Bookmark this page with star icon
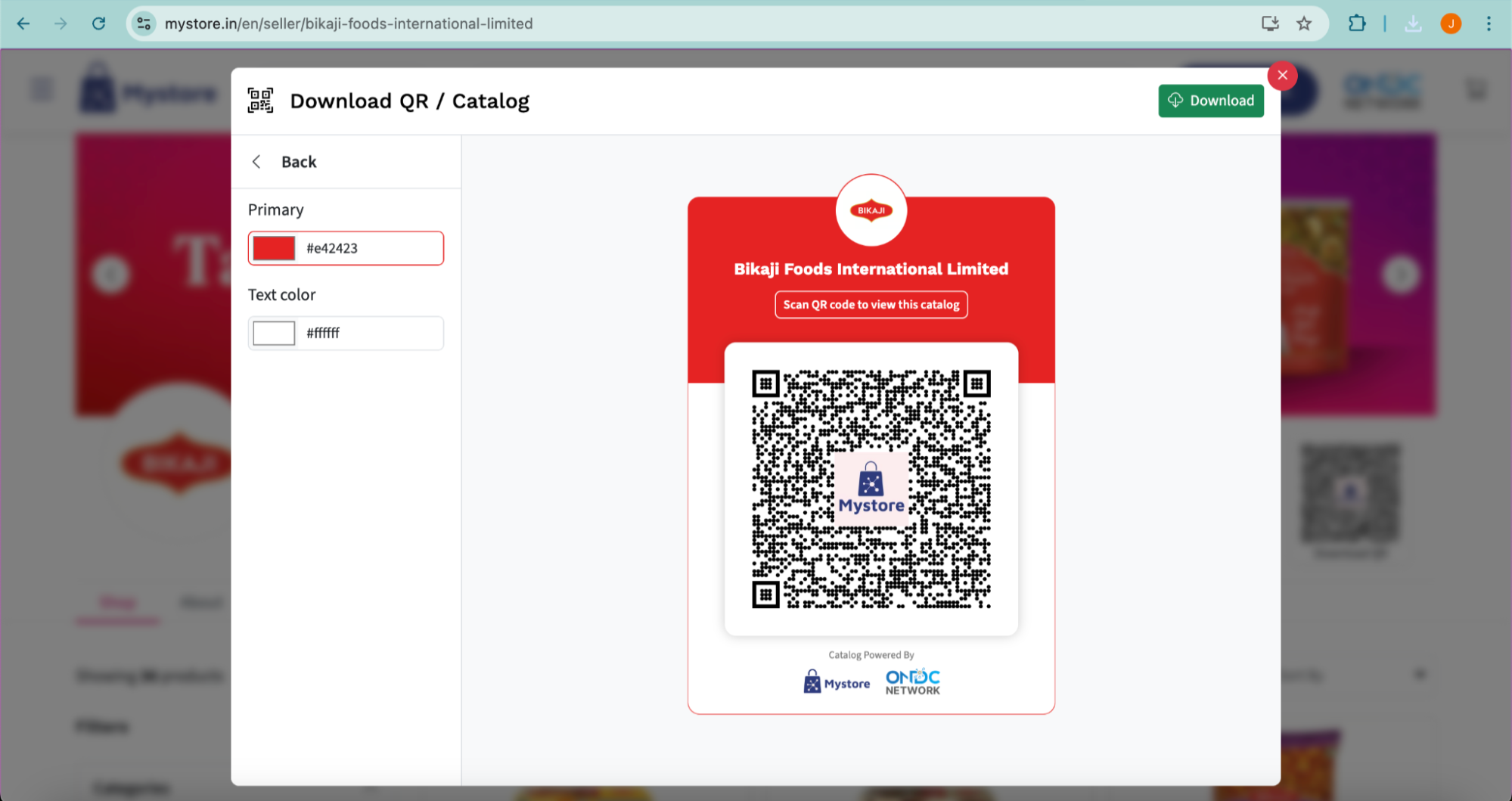This screenshot has height=801, width=1512. click(1304, 23)
